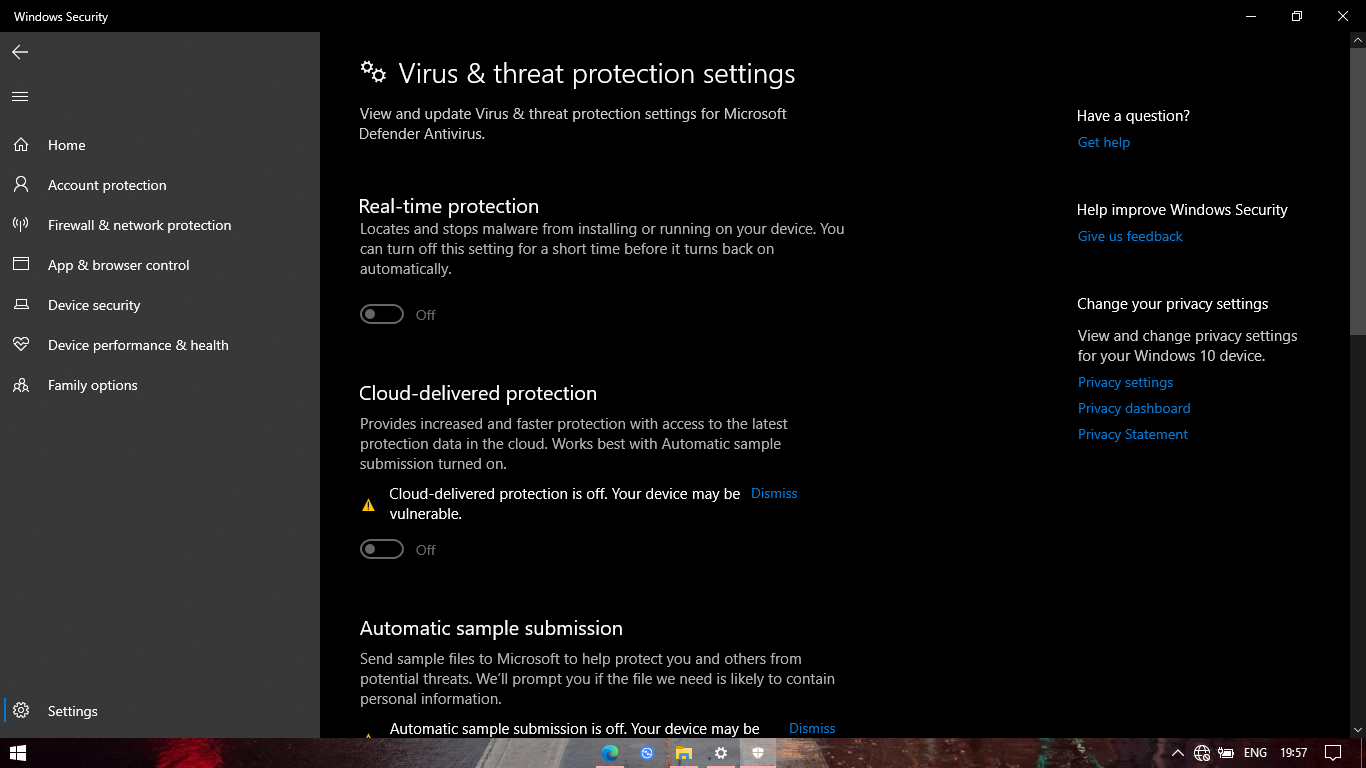Open Account protection settings
The height and width of the screenshot is (768, 1366).
tap(107, 184)
